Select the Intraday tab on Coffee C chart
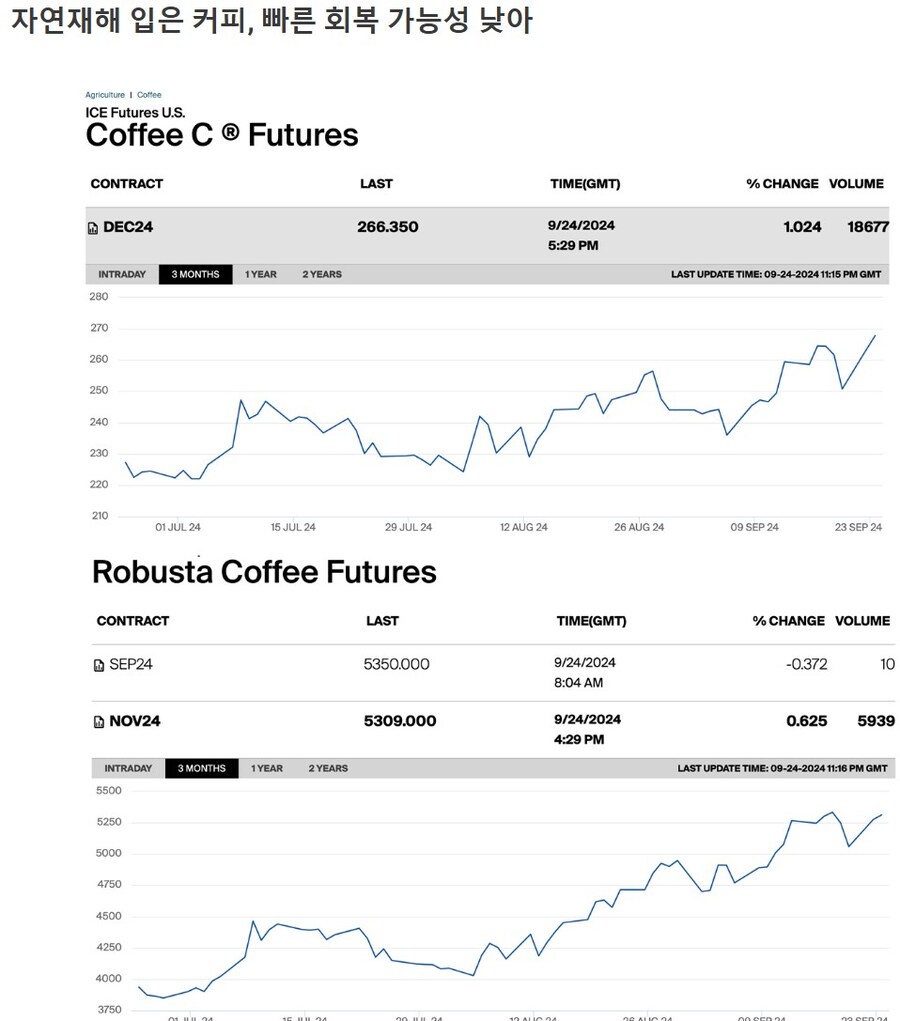Image resolution: width=900 pixels, height=1021 pixels. coord(122,274)
